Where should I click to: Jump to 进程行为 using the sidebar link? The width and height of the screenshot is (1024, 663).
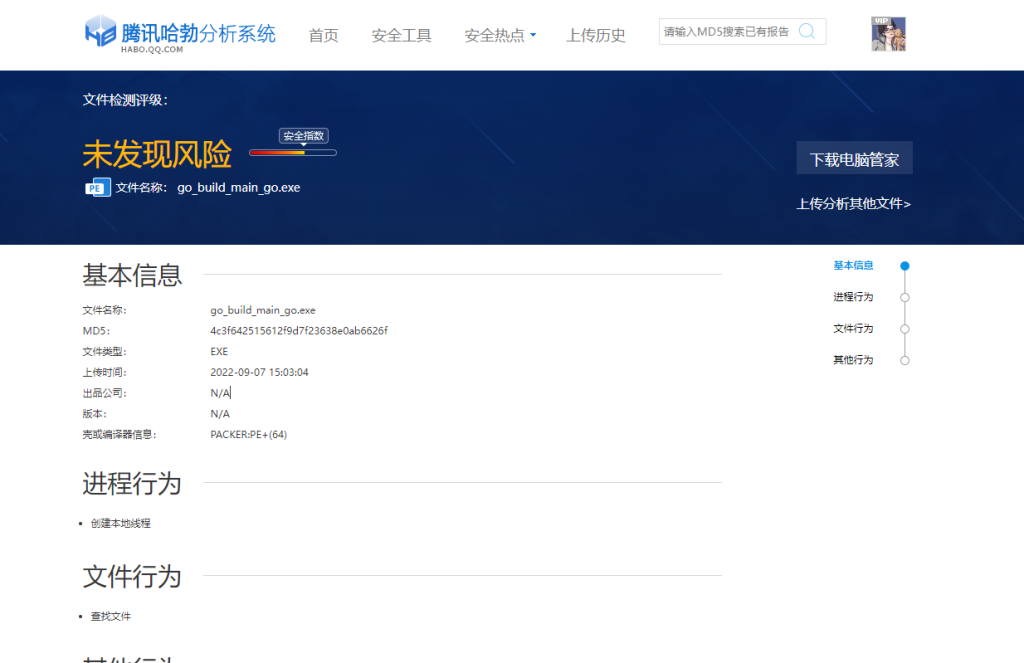pyautogui.click(x=852, y=298)
